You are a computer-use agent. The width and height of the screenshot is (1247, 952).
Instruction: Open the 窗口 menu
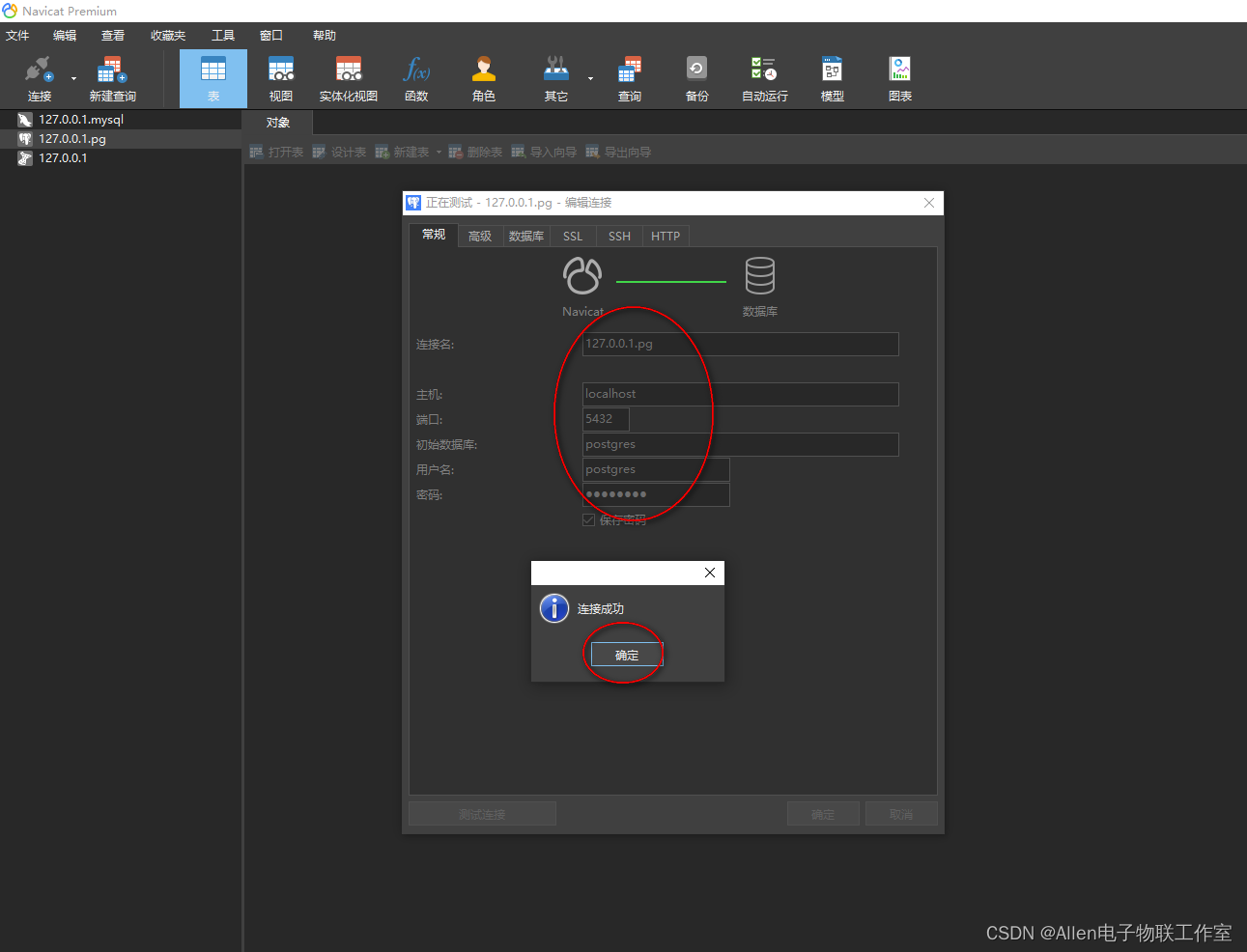tap(271, 36)
